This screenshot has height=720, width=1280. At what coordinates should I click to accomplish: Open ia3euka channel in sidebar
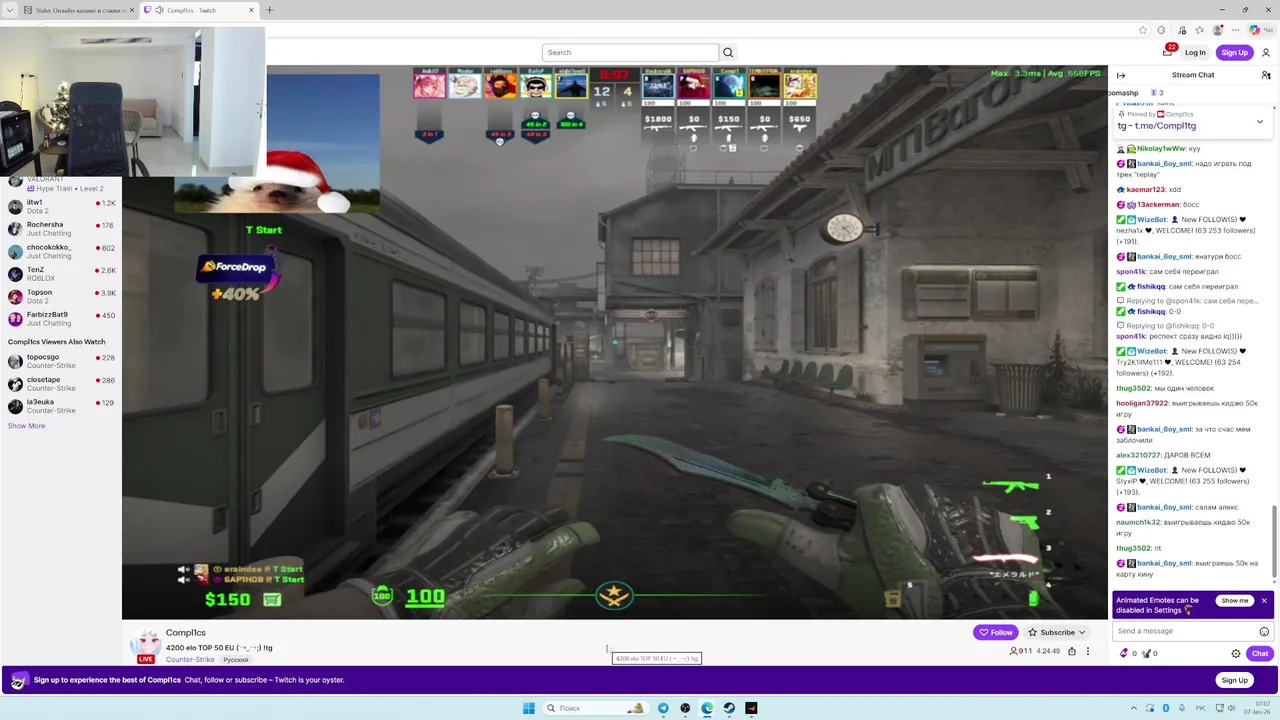click(x=61, y=406)
